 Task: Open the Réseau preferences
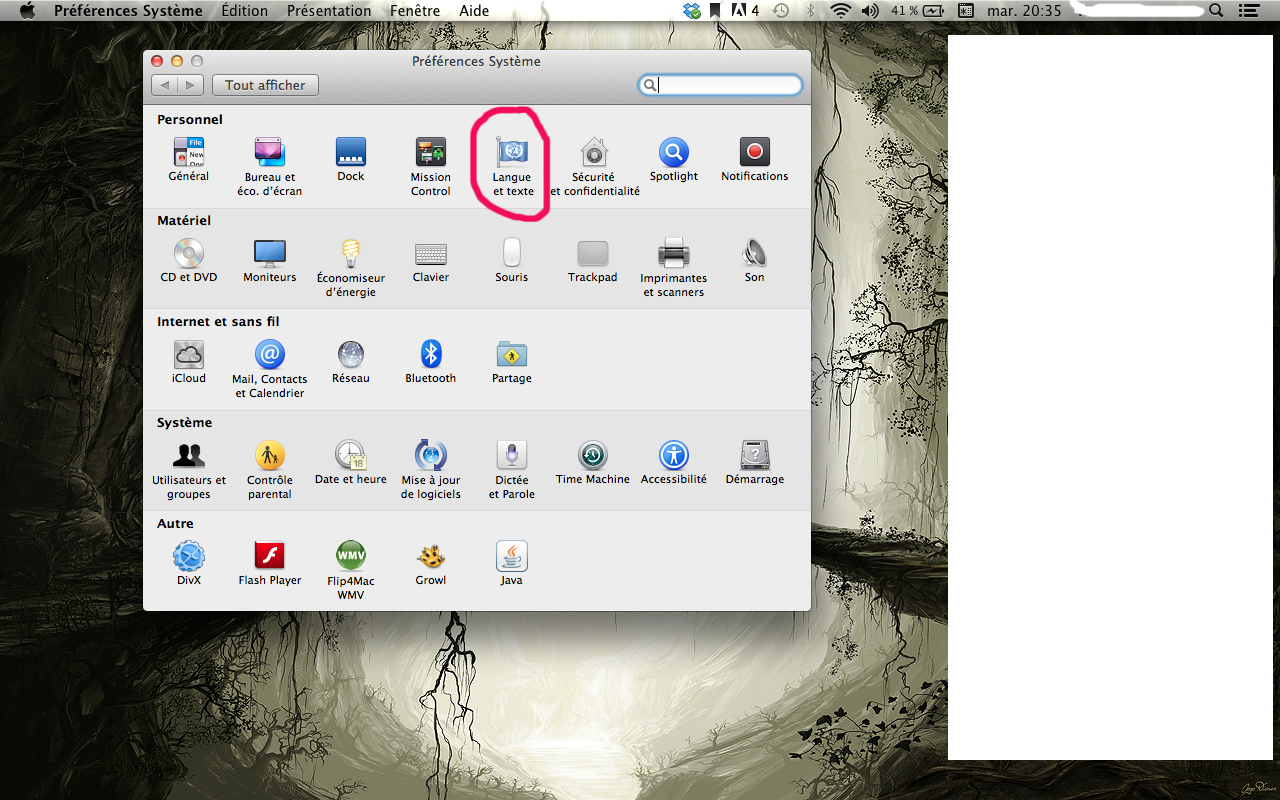[x=351, y=362]
